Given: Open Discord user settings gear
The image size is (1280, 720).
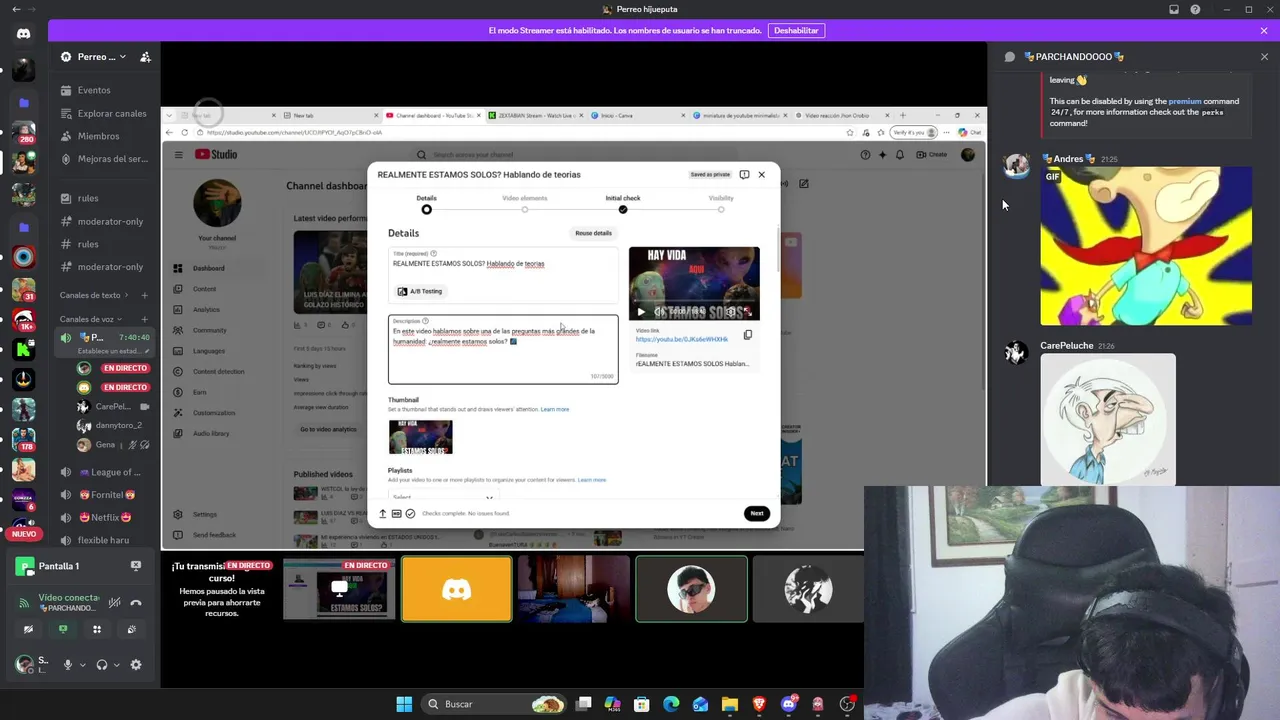Looking at the screenshot, I should pyautogui.click(x=136, y=665).
